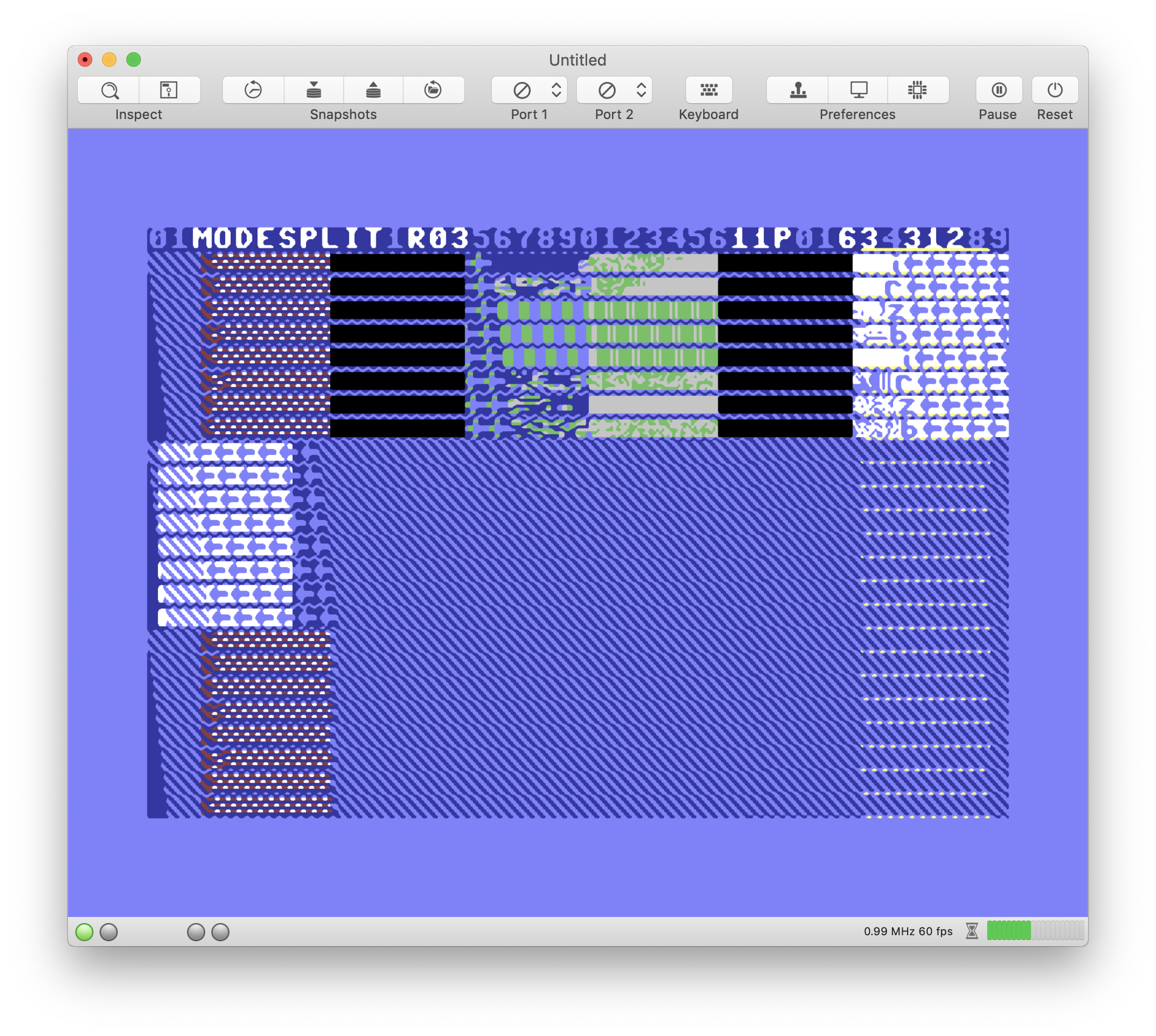Click the fourth status LED indicator
The width and height of the screenshot is (1156, 1036).
(220, 932)
